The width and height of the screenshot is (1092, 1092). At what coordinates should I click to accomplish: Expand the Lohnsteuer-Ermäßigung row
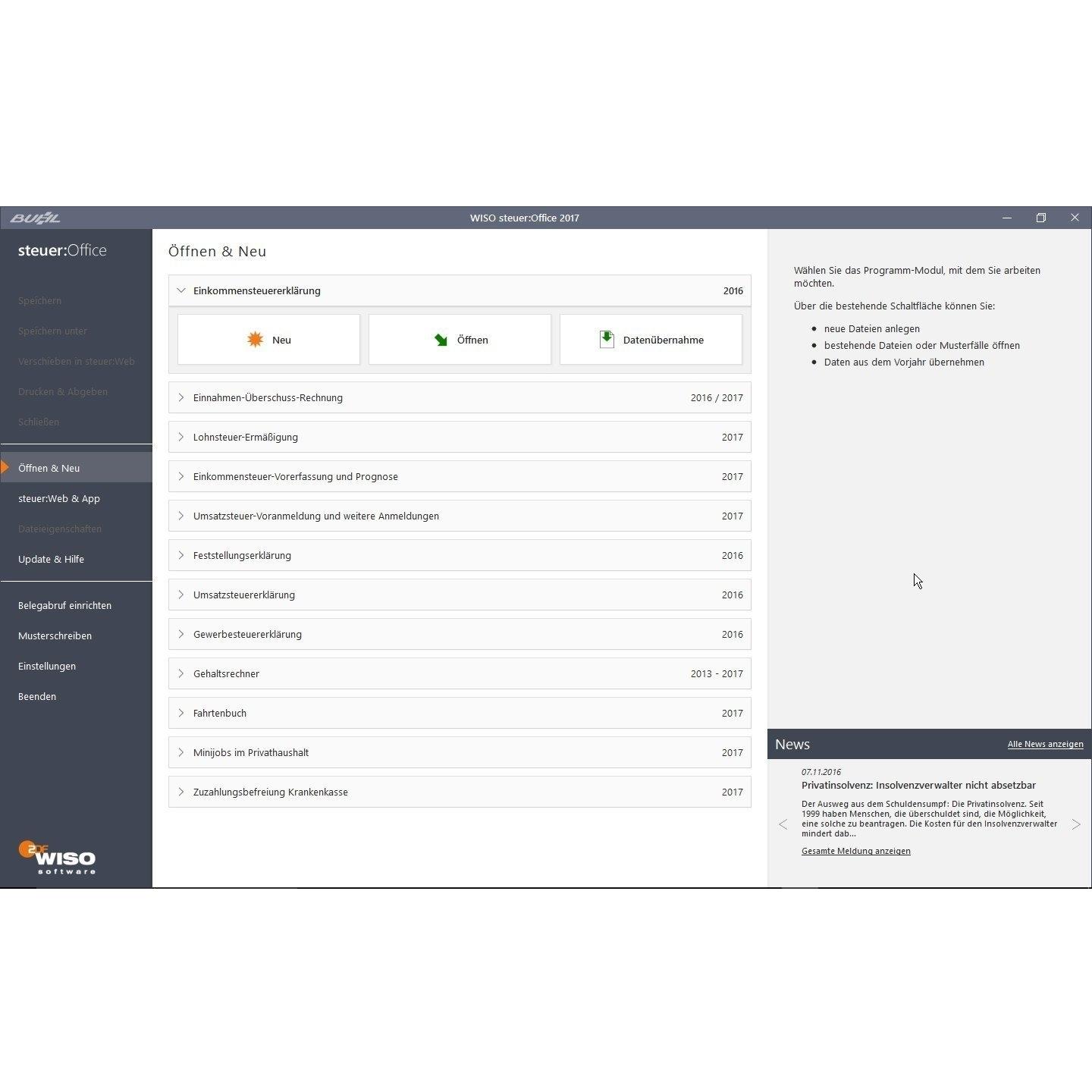click(181, 437)
